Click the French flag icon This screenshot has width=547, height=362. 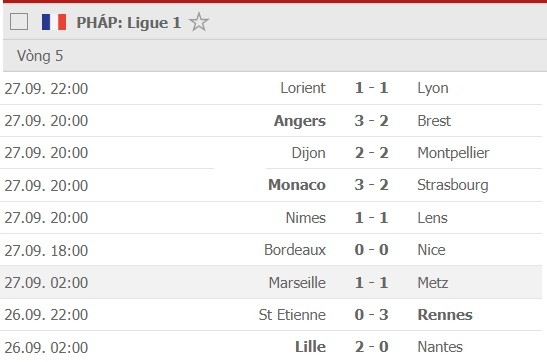click(54, 22)
